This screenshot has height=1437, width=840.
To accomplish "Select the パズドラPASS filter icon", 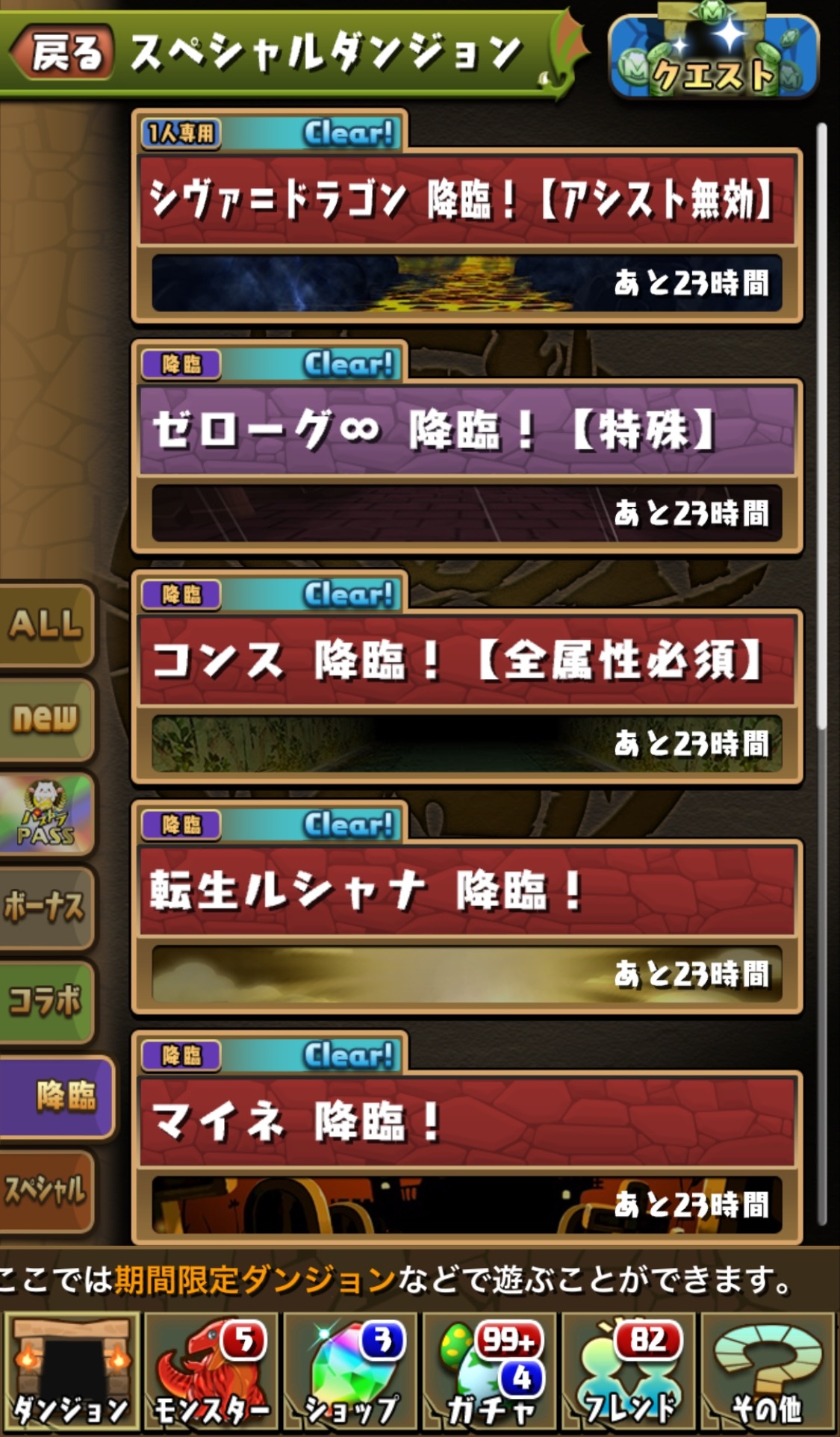I will [46, 813].
